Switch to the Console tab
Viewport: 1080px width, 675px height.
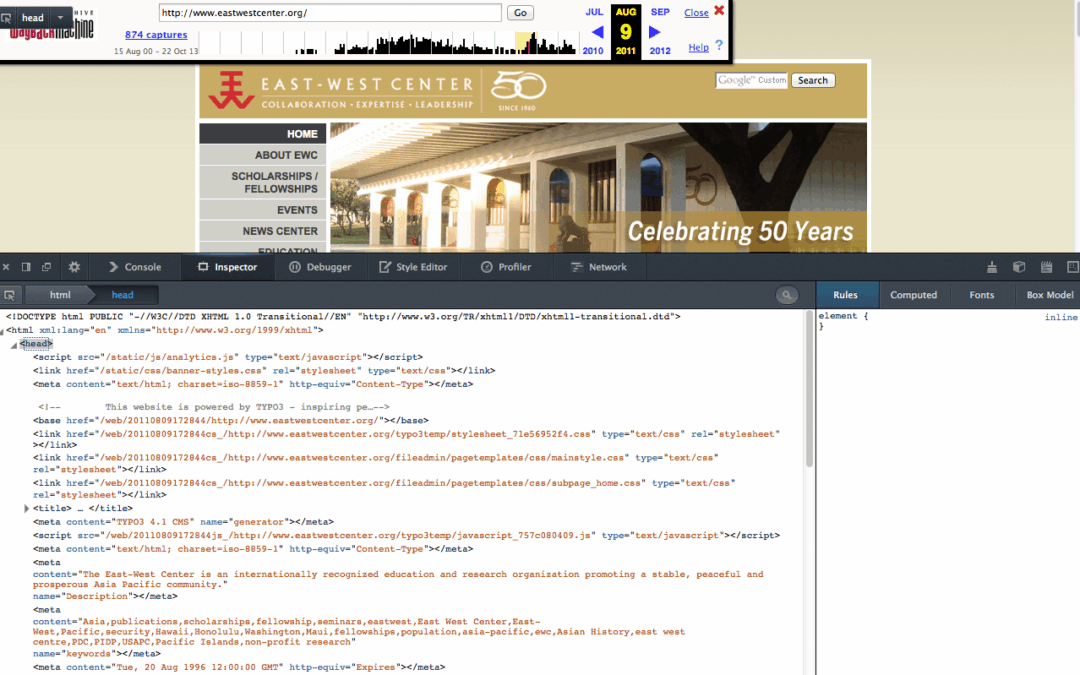point(135,267)
